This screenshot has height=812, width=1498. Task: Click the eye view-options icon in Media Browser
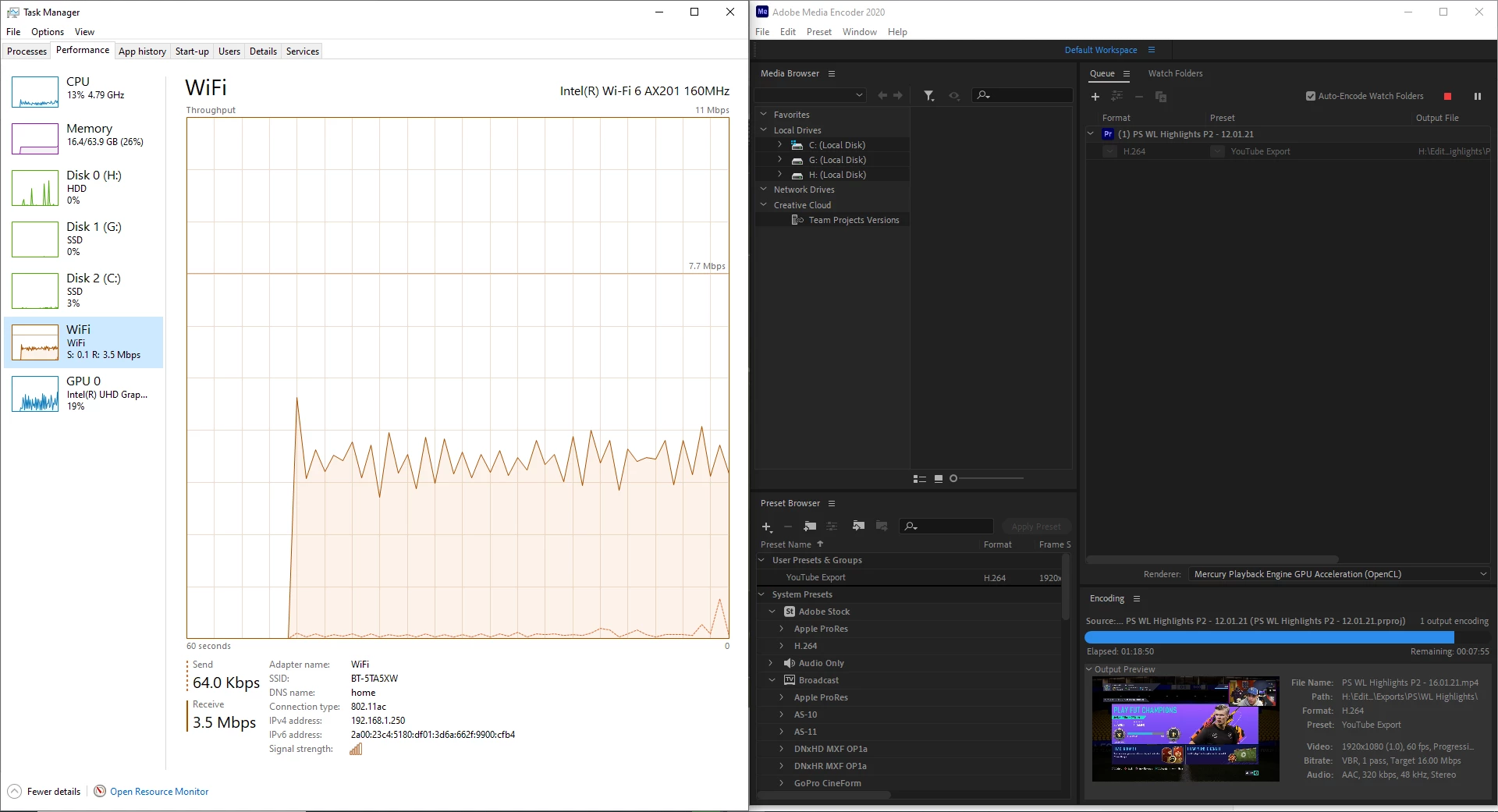[x=954, y=95]
